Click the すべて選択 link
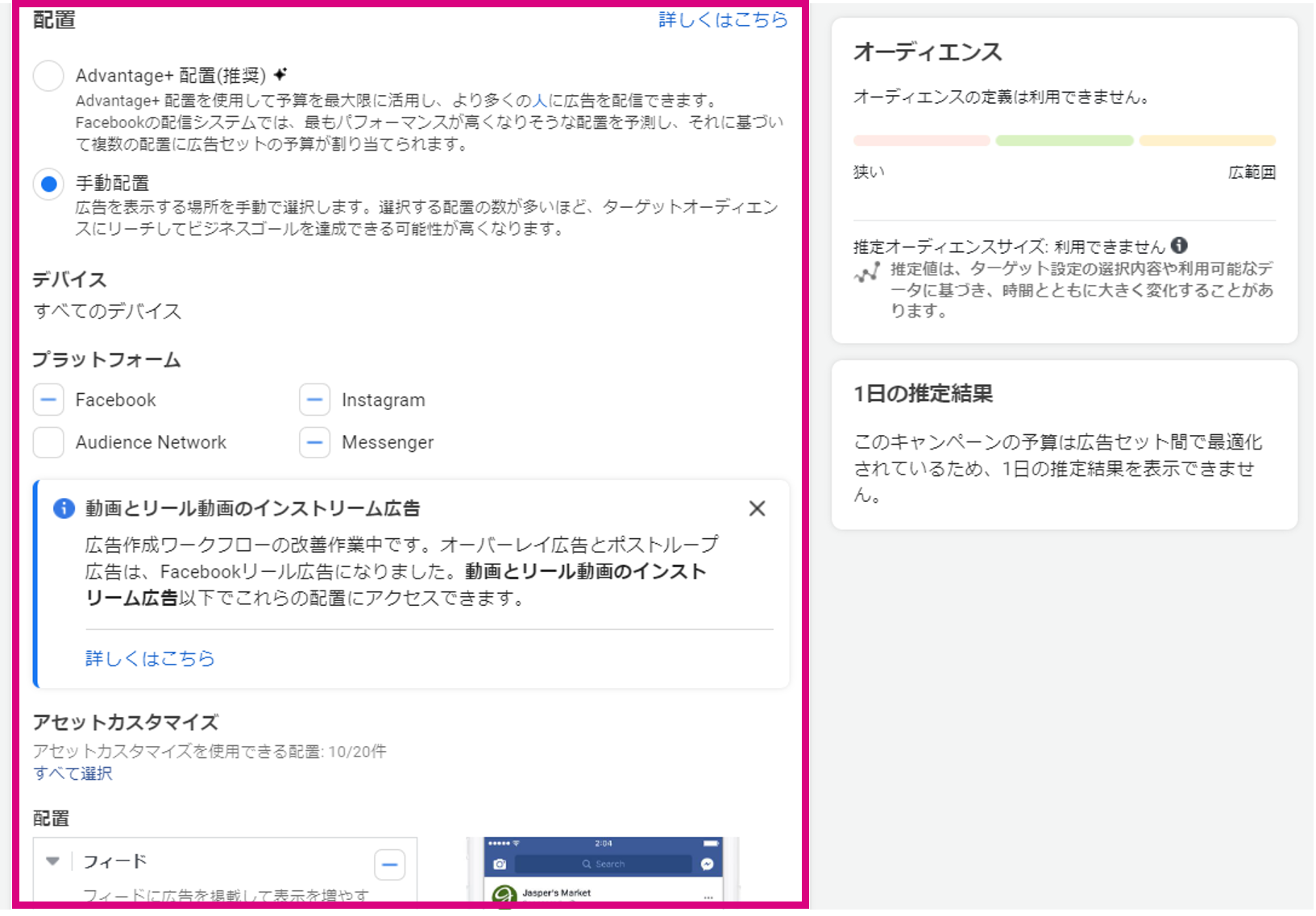1316x916 pixels. 73,773
